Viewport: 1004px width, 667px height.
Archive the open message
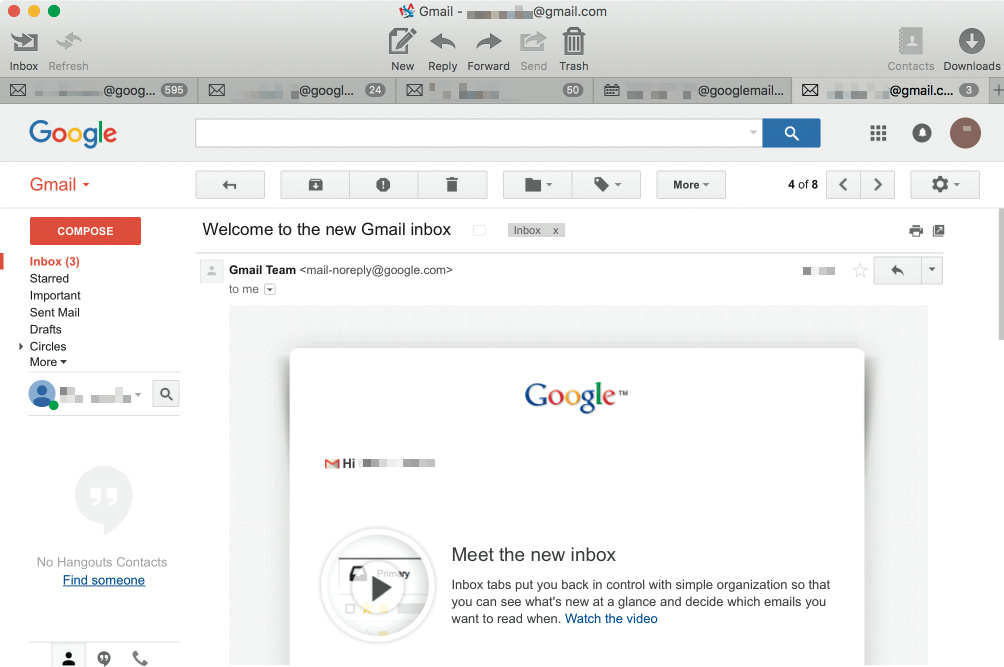tap(315, 185)
